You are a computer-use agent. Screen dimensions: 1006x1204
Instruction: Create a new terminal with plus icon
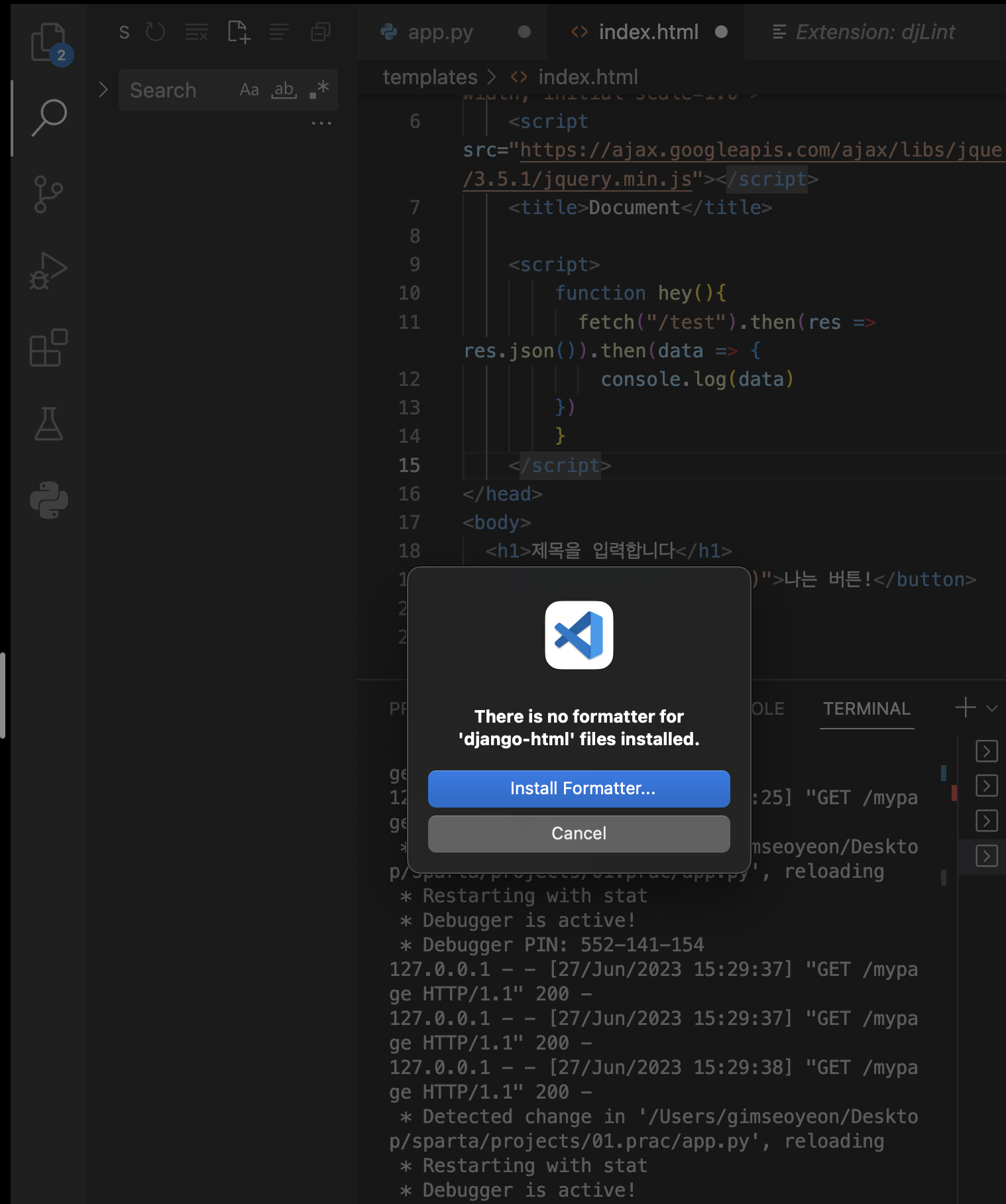tap(966, 707)
